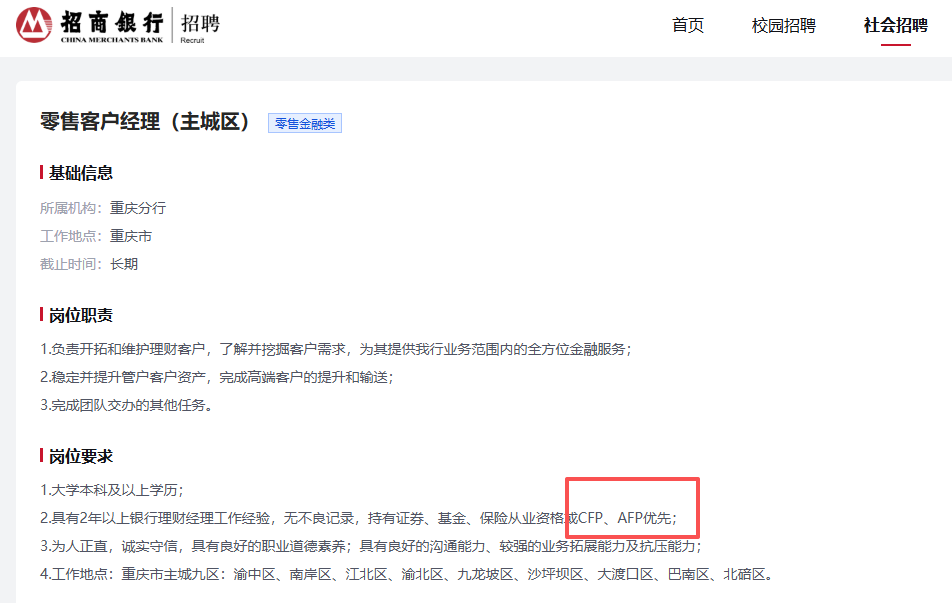Image resolution: width=952 pixels, height=603 pixels.
Task: Click the 招聘 Recruit label in header
Action: click(200, 25)
